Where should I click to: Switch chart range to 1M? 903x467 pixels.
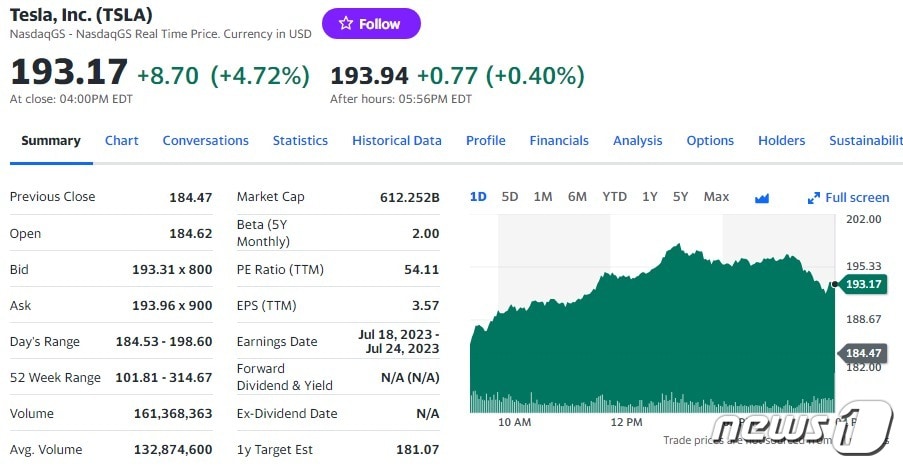[x=543, y=197]
